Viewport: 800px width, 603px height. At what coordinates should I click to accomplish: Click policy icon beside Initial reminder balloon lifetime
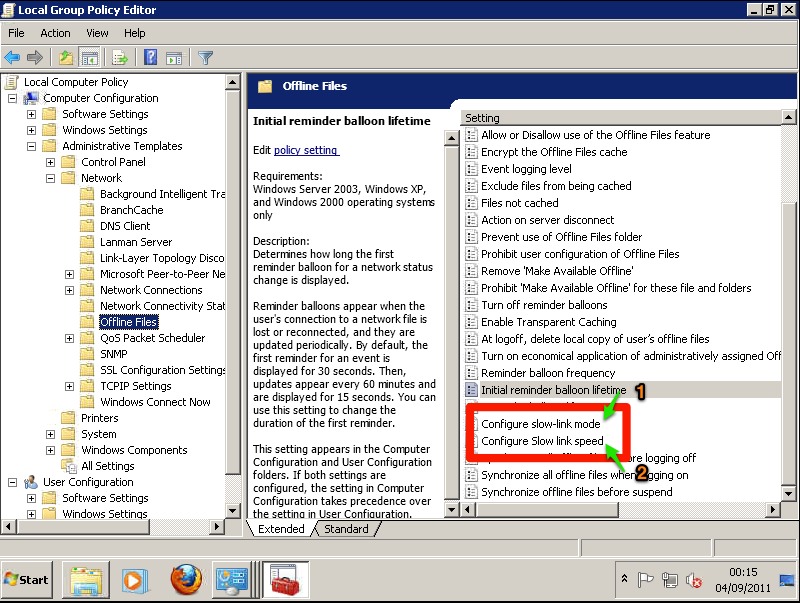471,390
